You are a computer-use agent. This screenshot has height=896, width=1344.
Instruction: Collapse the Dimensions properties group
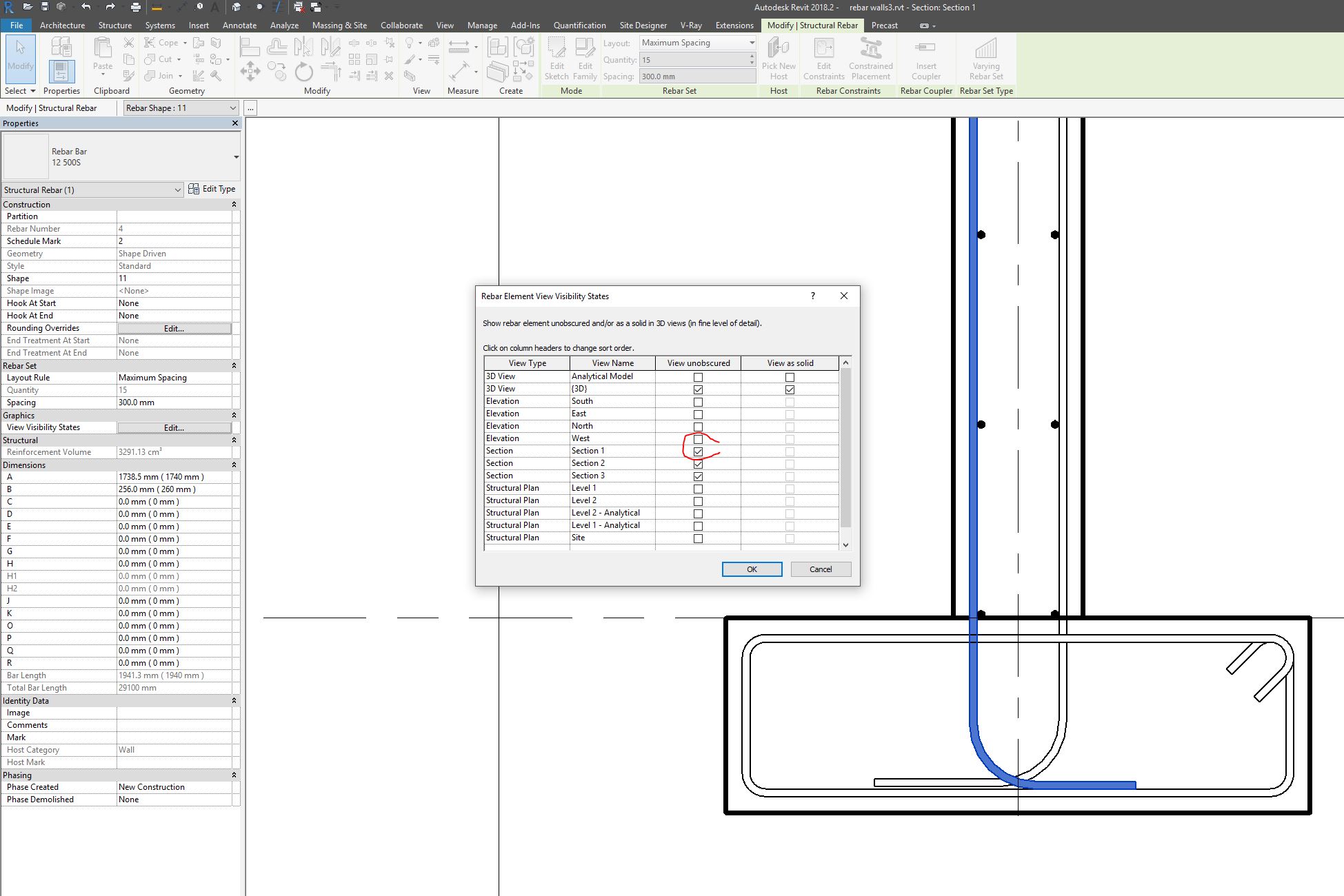[x=234, y=465]
